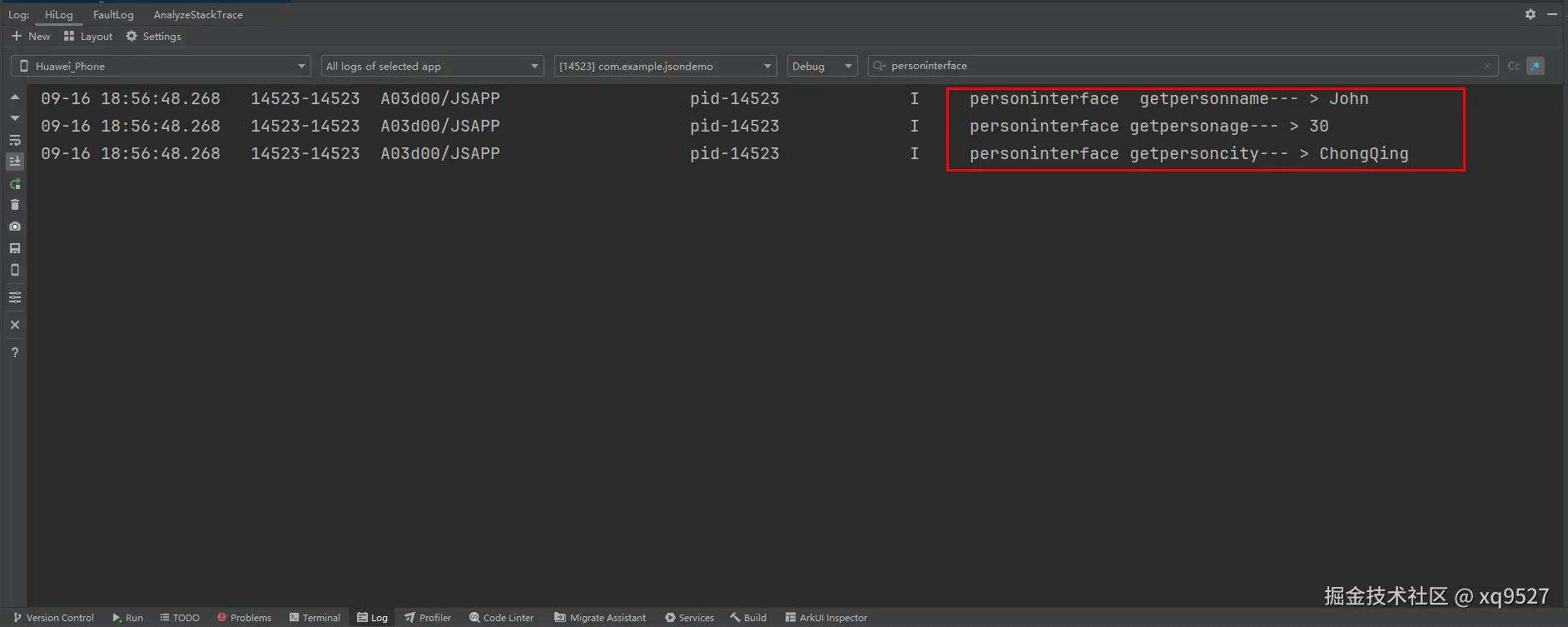Clear the log with trash icon
Viewport: 1568px width, 627px height.
pyautogui.click(x=15, y=205)
